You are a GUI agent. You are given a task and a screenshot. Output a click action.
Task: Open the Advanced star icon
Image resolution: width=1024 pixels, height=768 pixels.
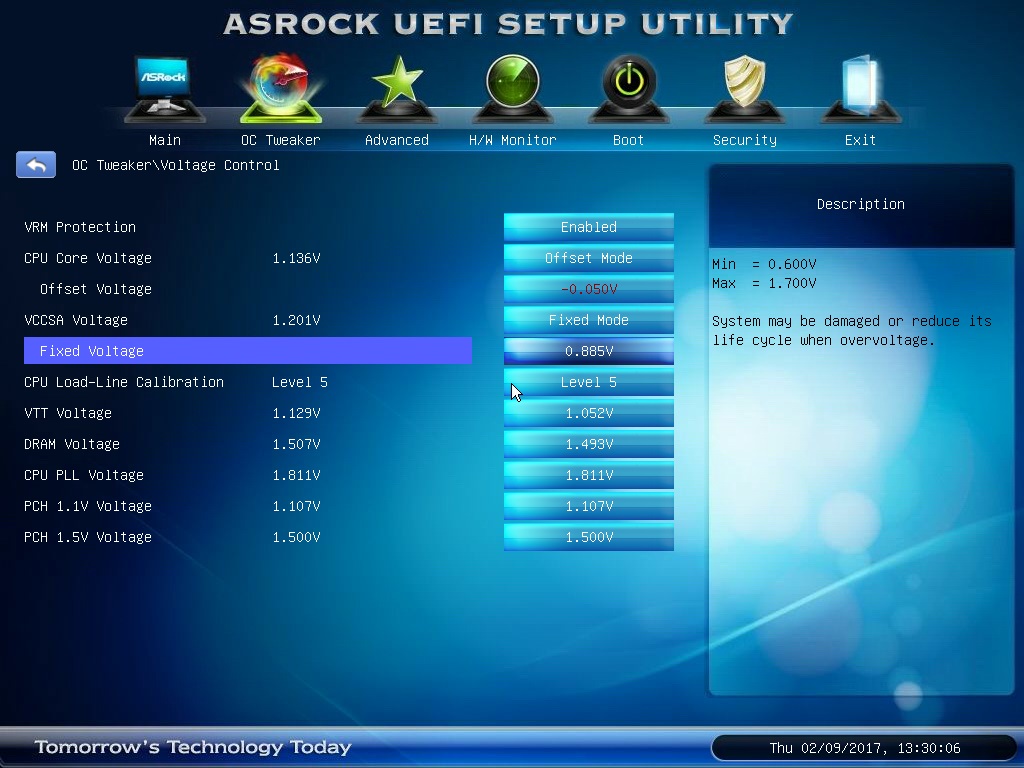point(396,89)
